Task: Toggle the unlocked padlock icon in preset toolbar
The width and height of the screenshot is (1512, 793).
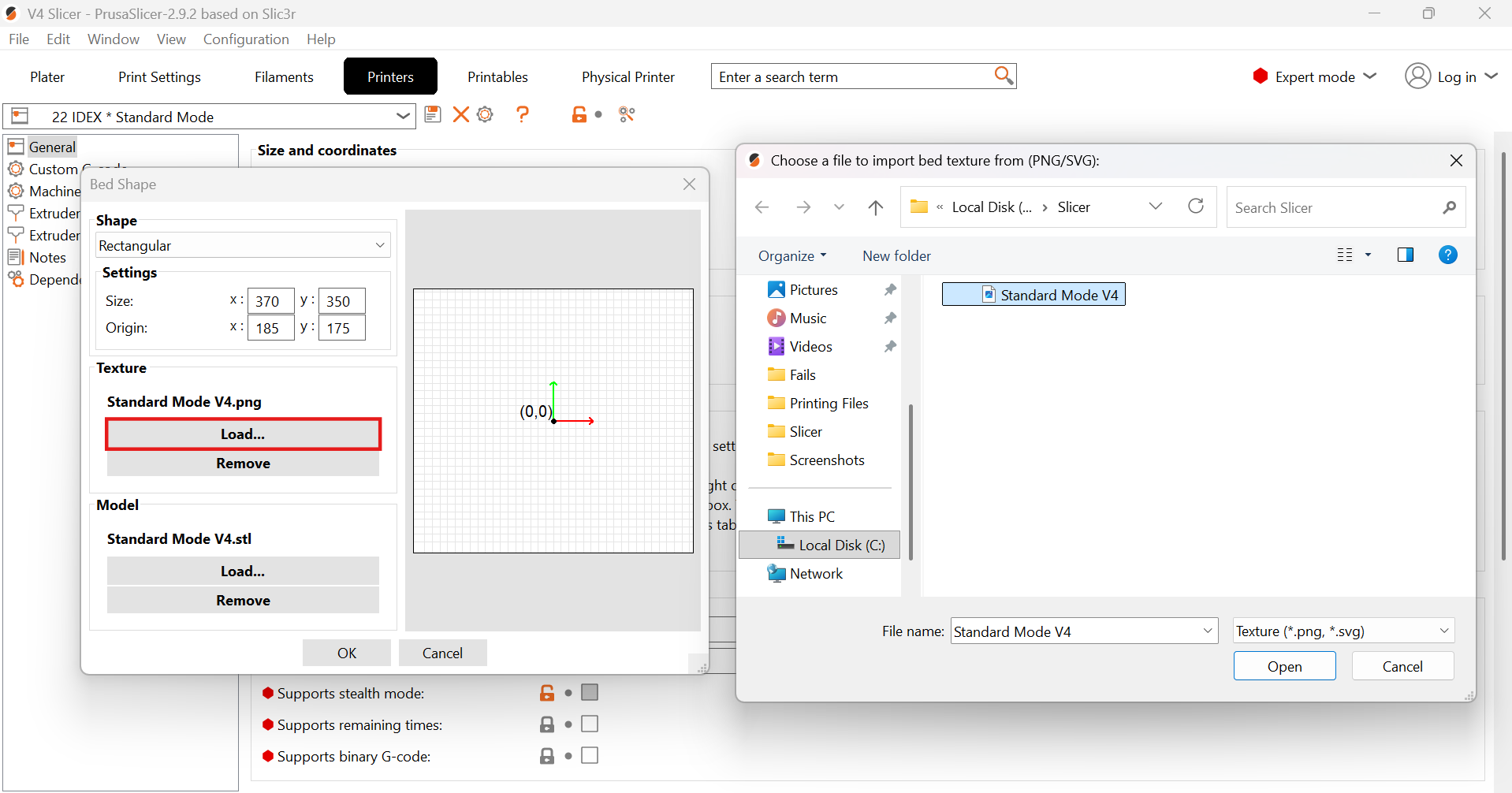Action: 579,115
